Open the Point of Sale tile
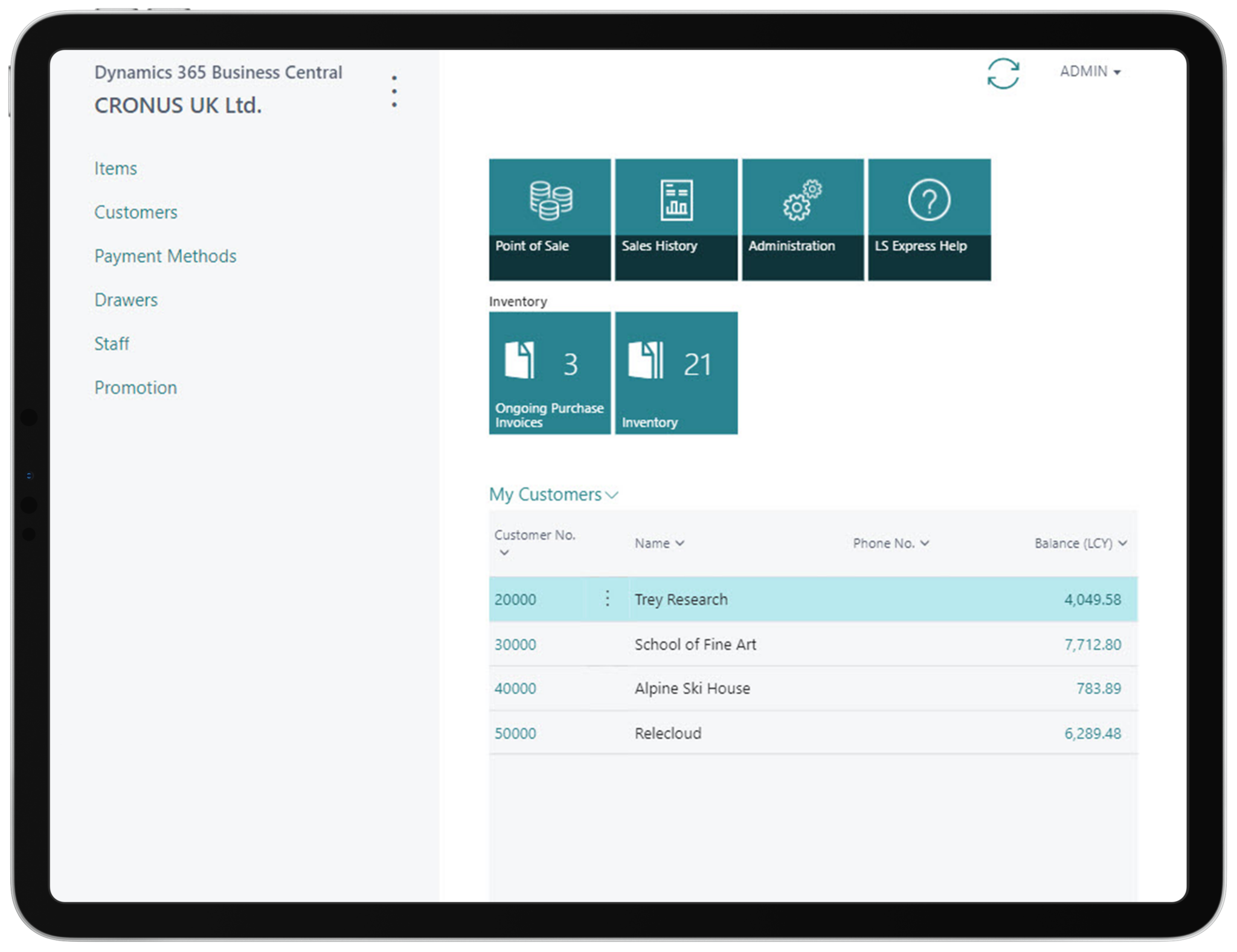This screenshot has height=952, width=1237. click(549, 219)
